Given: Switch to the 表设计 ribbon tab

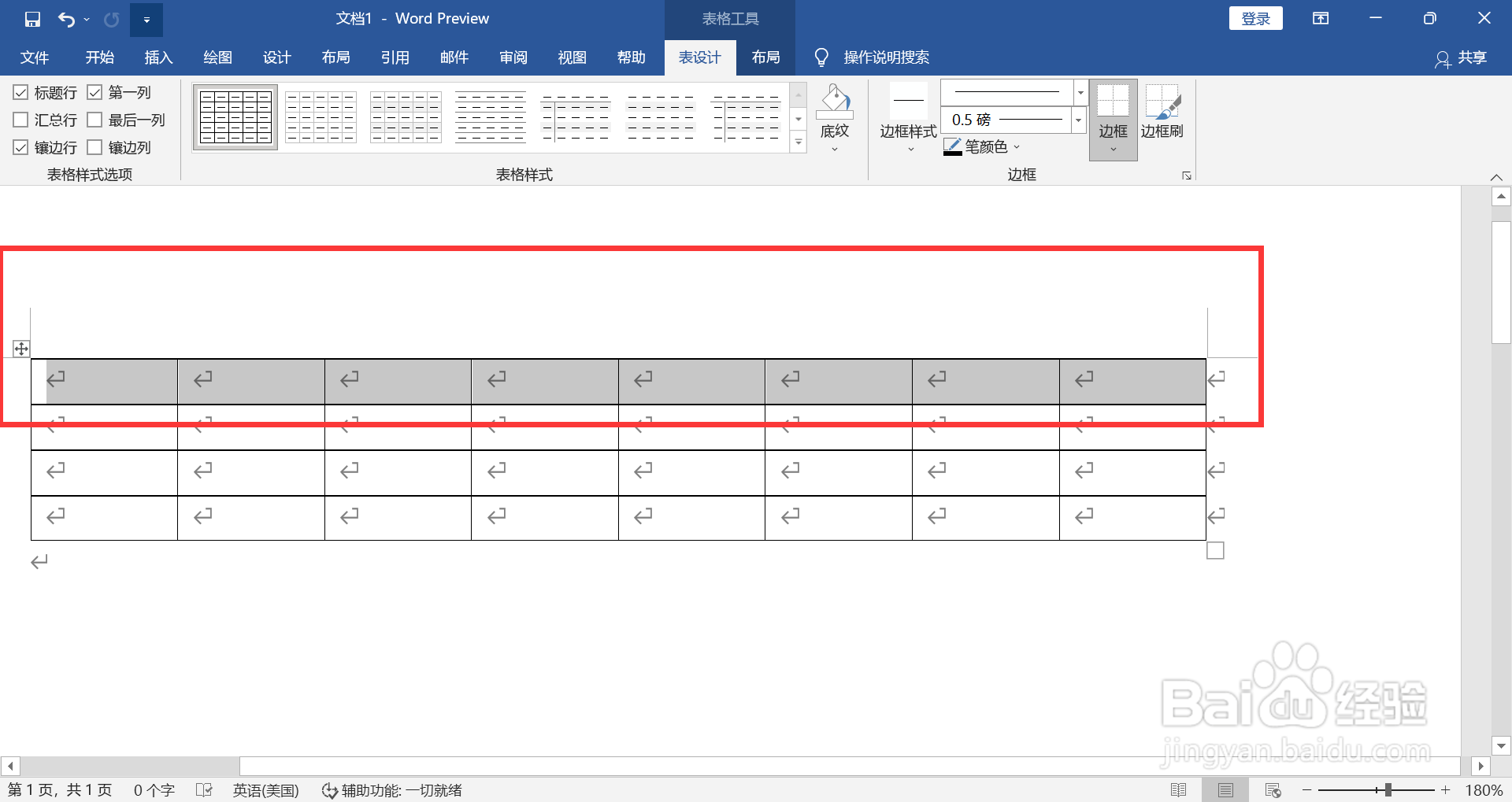Looking at the screenshot, I should click(x=699, y=57).
